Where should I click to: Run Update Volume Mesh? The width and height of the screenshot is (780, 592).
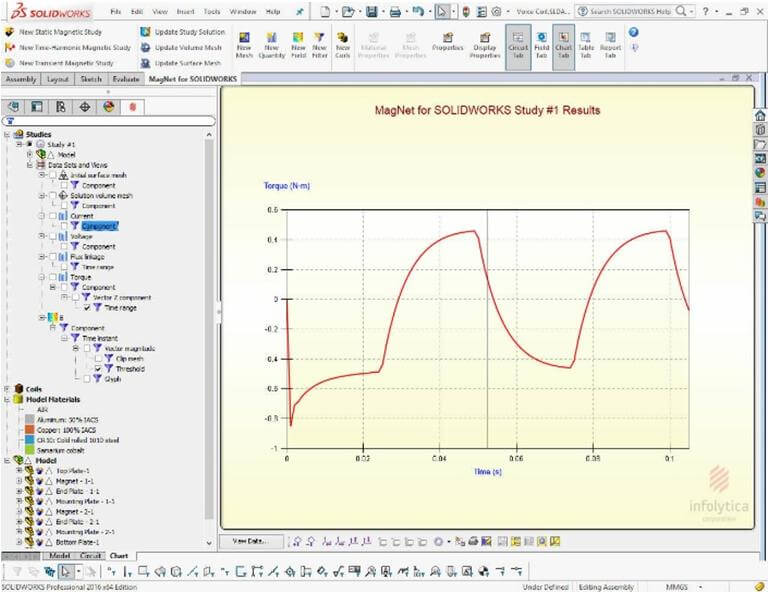(181, 47)
